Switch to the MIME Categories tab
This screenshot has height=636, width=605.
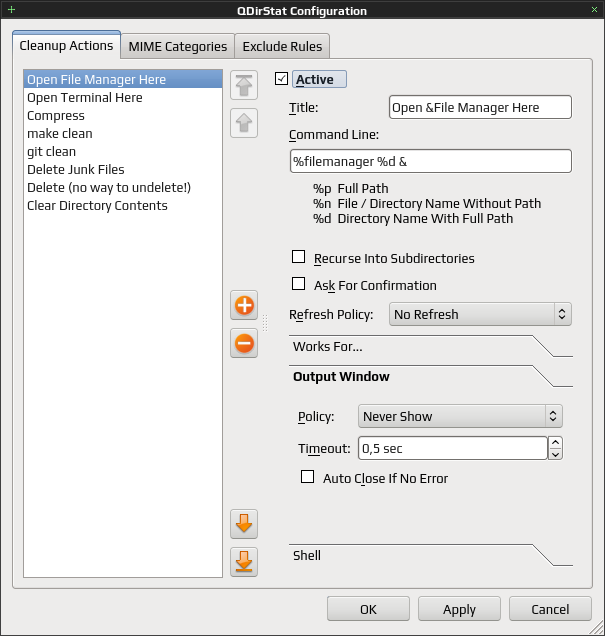click(178, 46)
